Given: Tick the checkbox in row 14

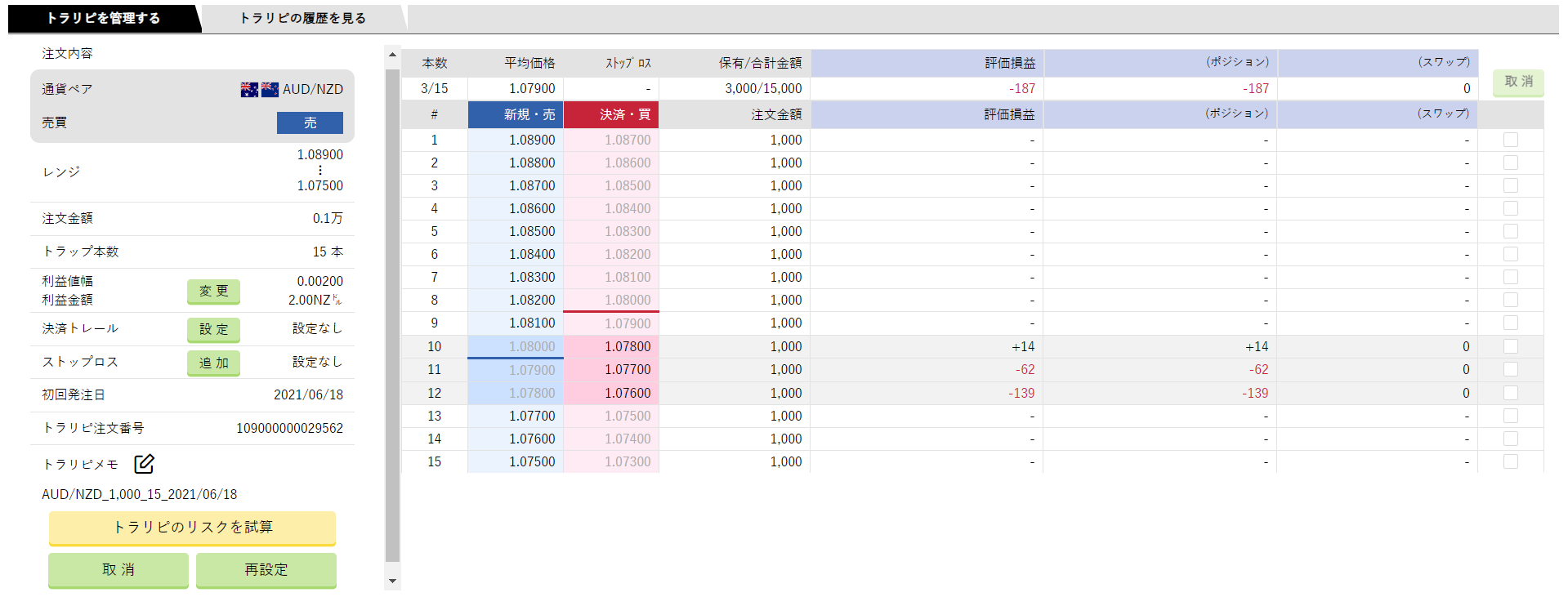Looking at the screenshot, I should pyautogui.click(x=1511, y=439).
